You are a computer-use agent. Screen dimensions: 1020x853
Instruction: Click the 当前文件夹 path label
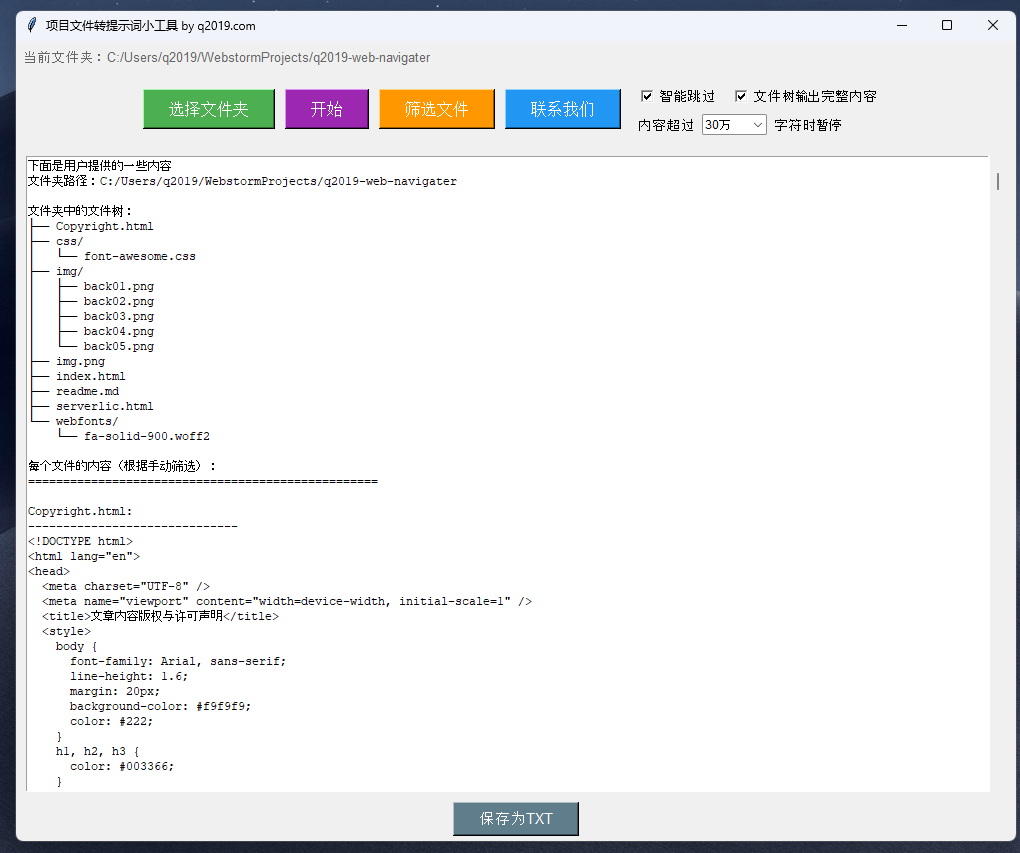[x=227, y=58]
